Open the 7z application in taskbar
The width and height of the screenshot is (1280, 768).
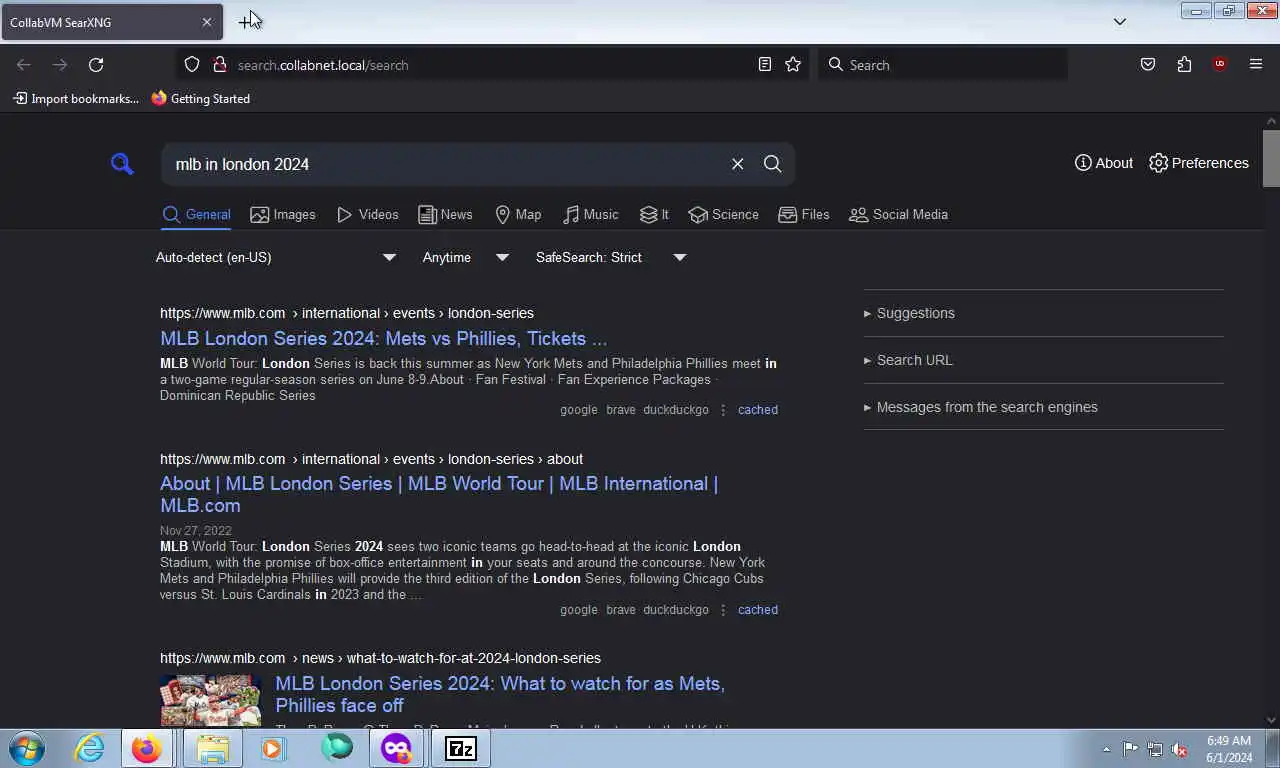point(460,748)
